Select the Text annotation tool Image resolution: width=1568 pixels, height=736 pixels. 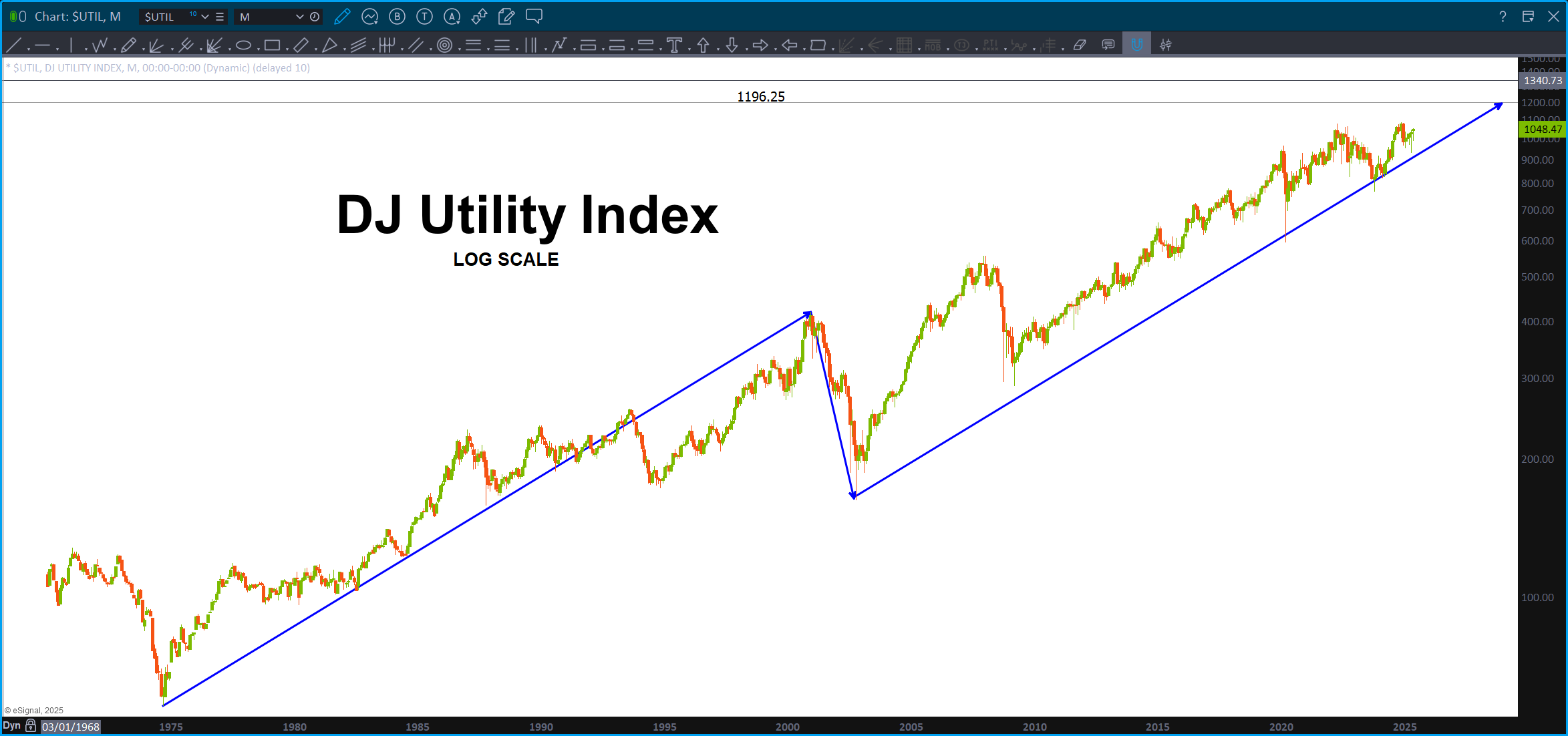click(674, 45)
